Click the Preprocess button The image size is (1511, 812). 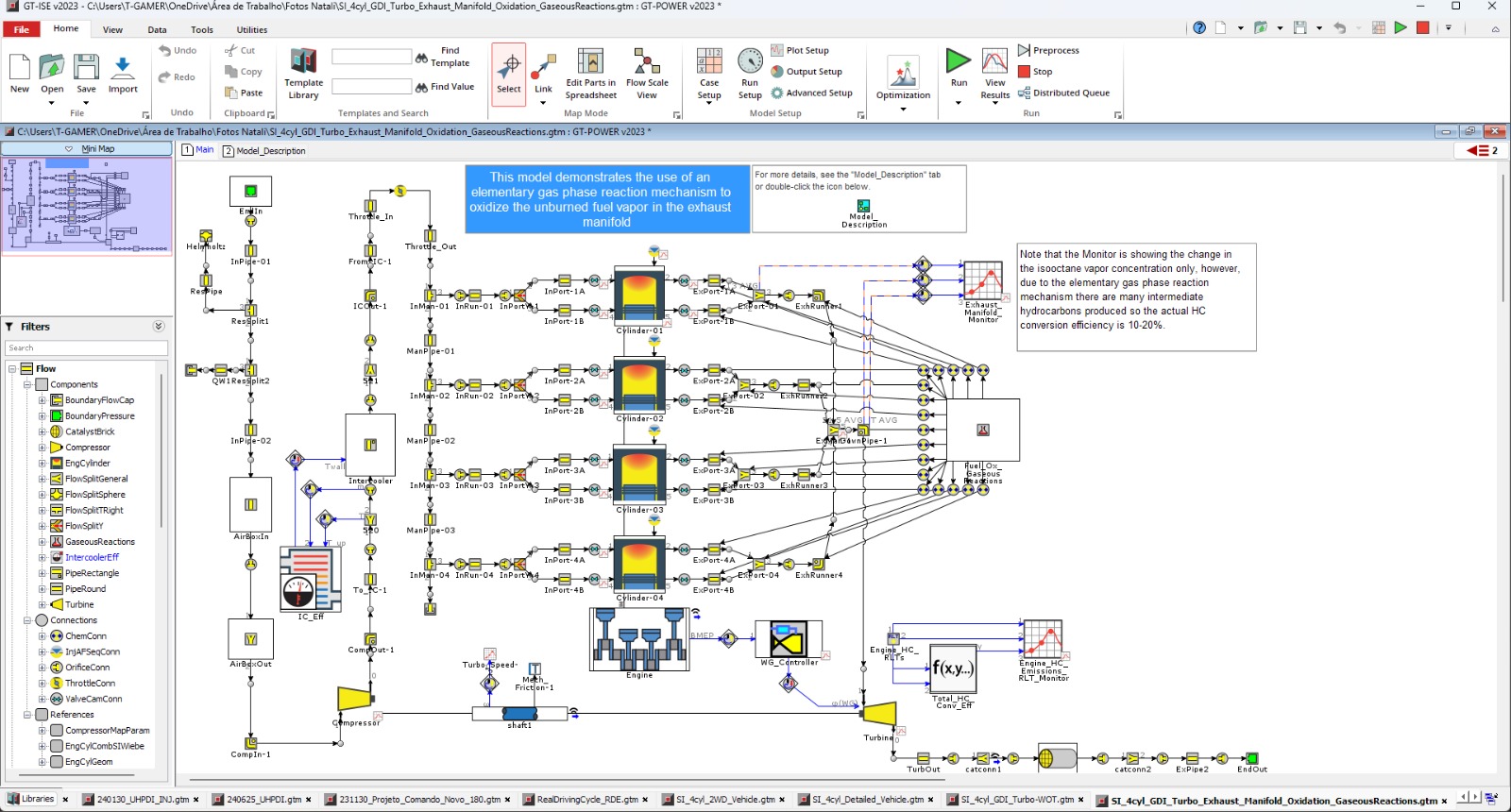(1048, 50)
